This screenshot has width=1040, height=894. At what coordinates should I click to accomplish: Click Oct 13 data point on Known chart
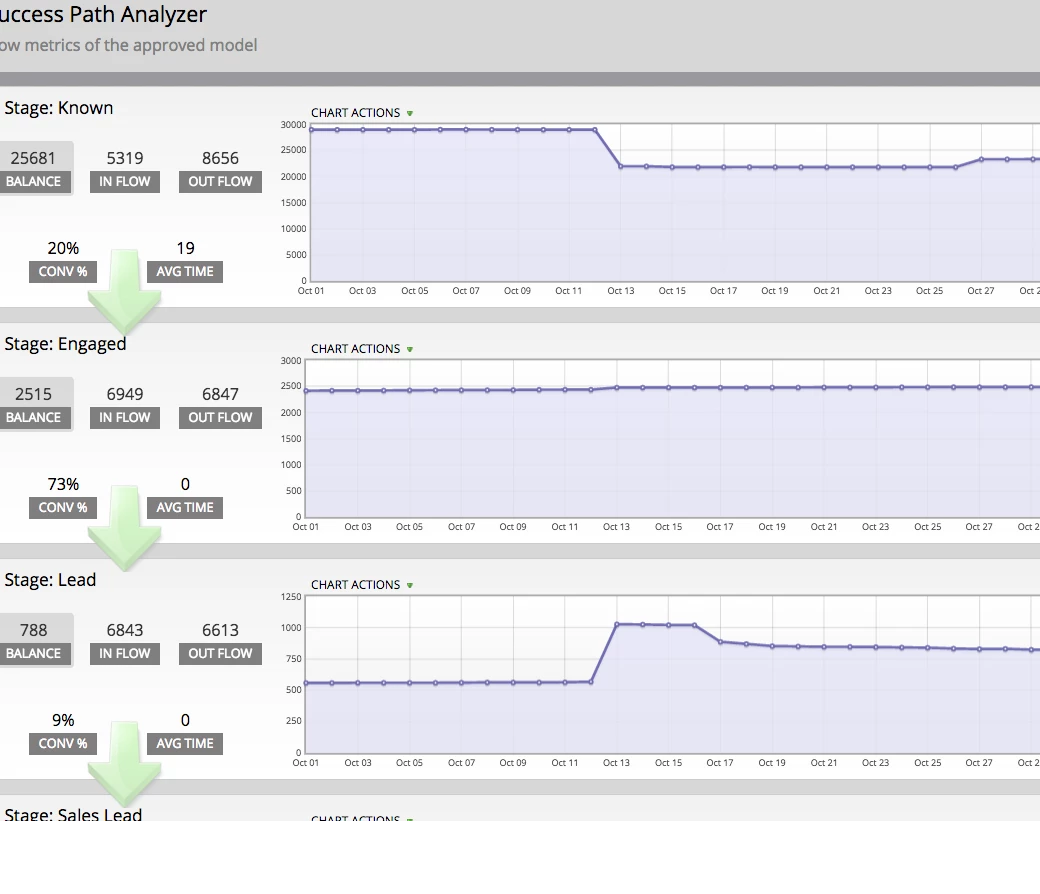coord(621,166)
